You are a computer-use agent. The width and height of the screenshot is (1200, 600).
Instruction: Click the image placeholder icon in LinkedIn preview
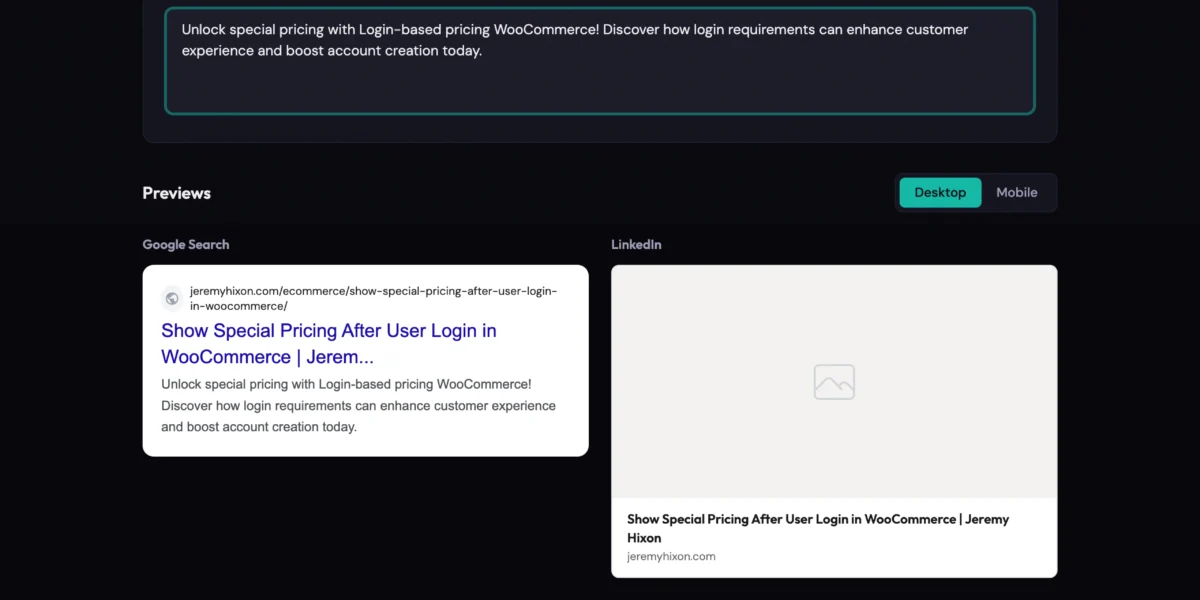(834, 382)
